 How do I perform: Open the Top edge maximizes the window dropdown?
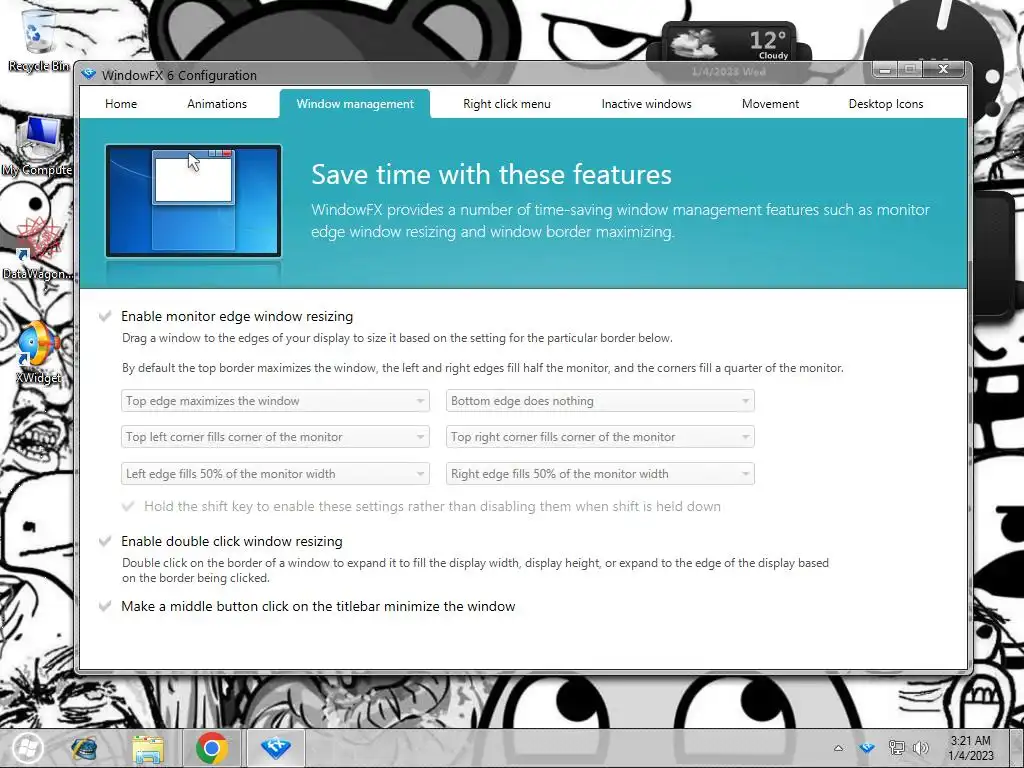pyautogui.click(x=275, y=401)
